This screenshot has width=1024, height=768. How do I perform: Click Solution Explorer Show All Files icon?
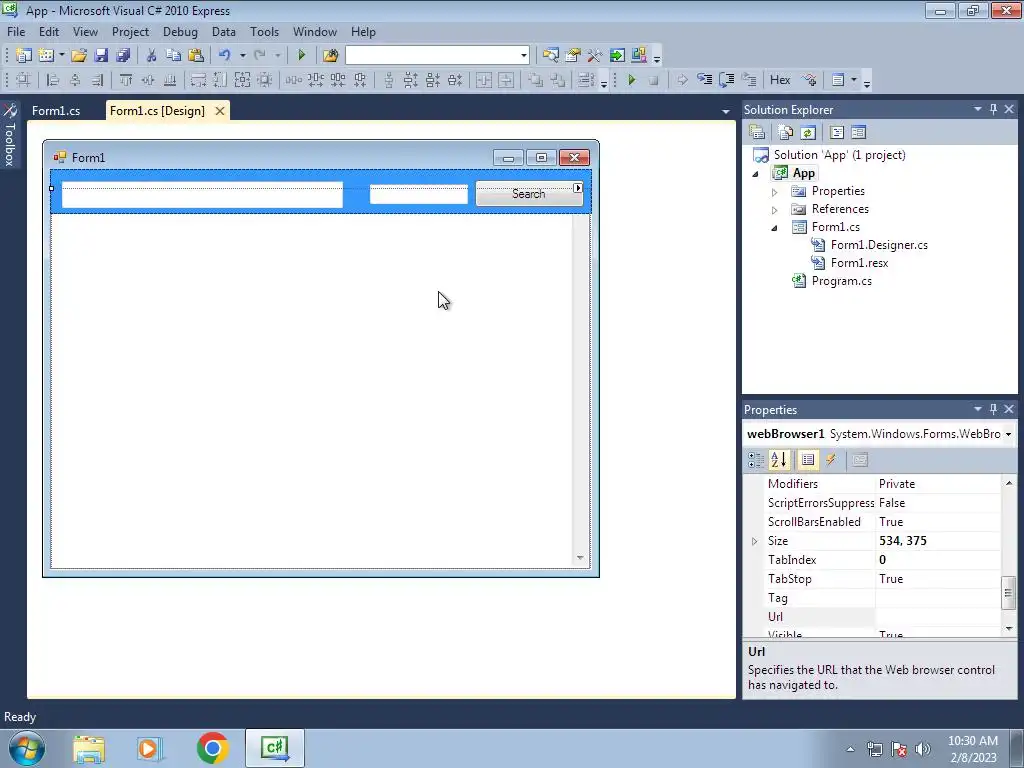point(786,133)
